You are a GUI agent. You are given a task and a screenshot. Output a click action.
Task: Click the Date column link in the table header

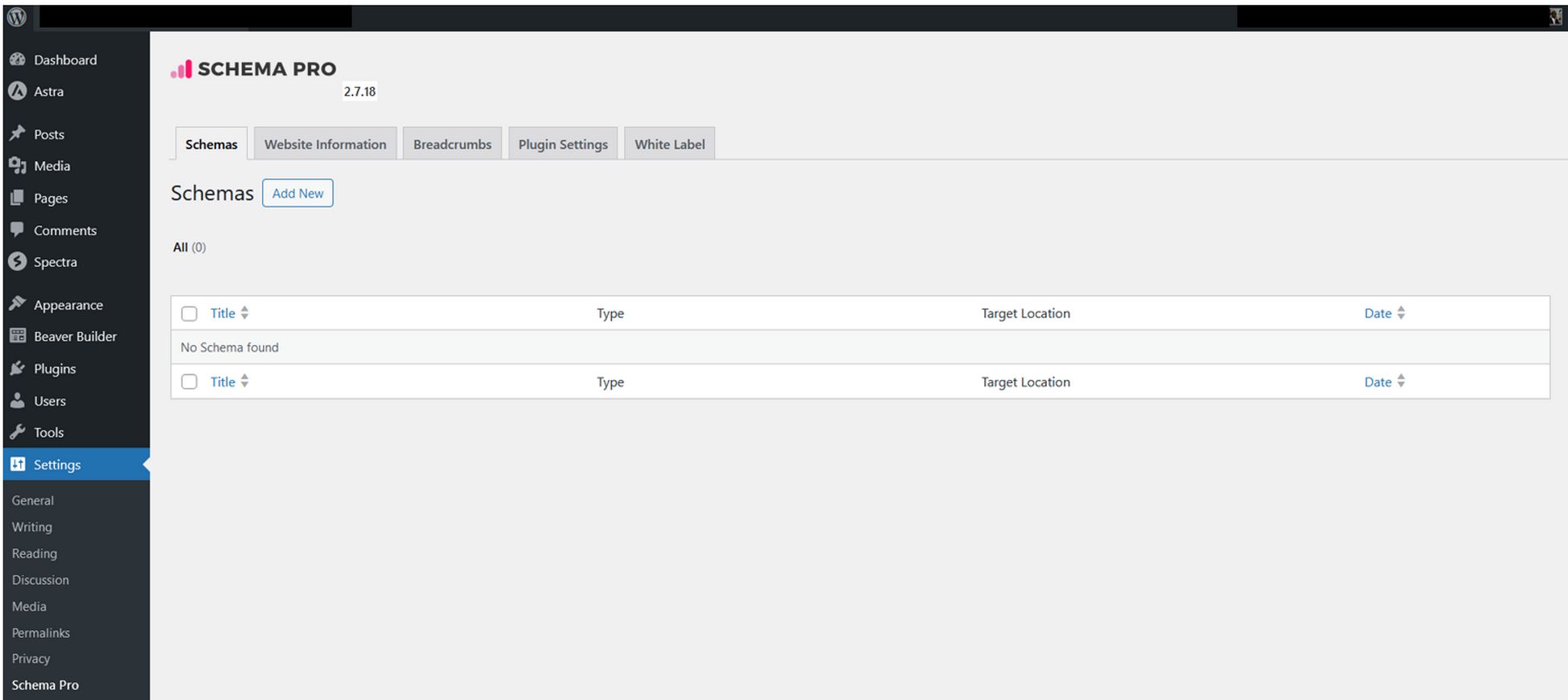tap(1377, 313)
